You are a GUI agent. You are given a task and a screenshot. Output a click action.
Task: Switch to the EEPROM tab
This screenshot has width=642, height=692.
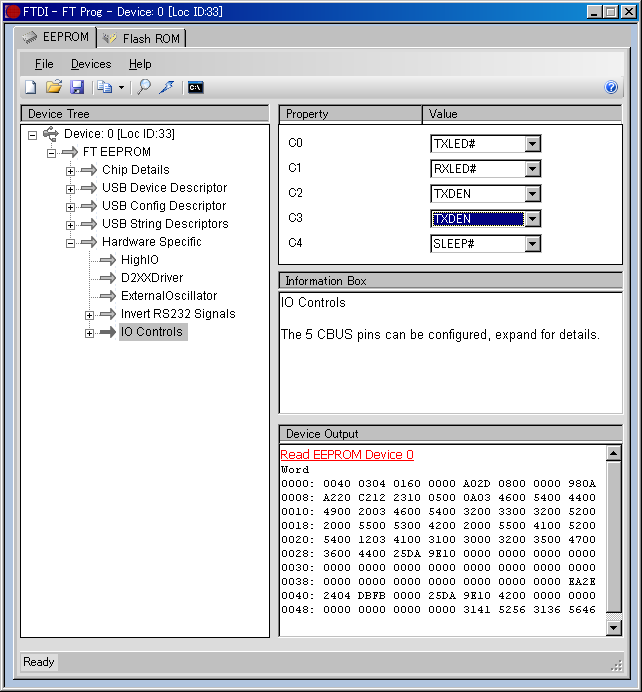55,37
